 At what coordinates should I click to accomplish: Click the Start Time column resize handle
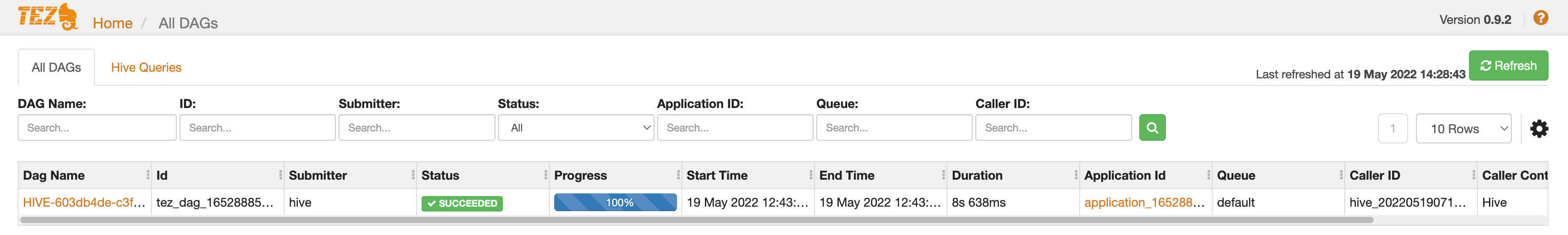tap(811, 175)
